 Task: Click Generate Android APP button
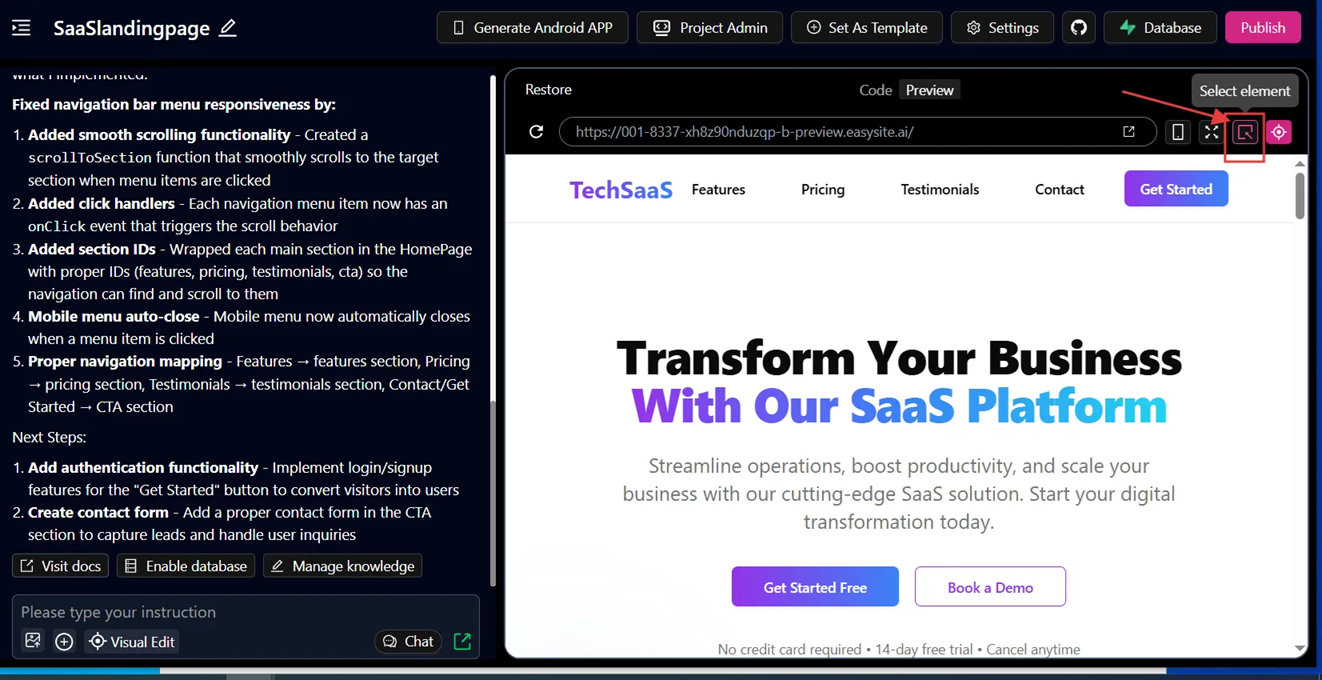pos(532,28)
